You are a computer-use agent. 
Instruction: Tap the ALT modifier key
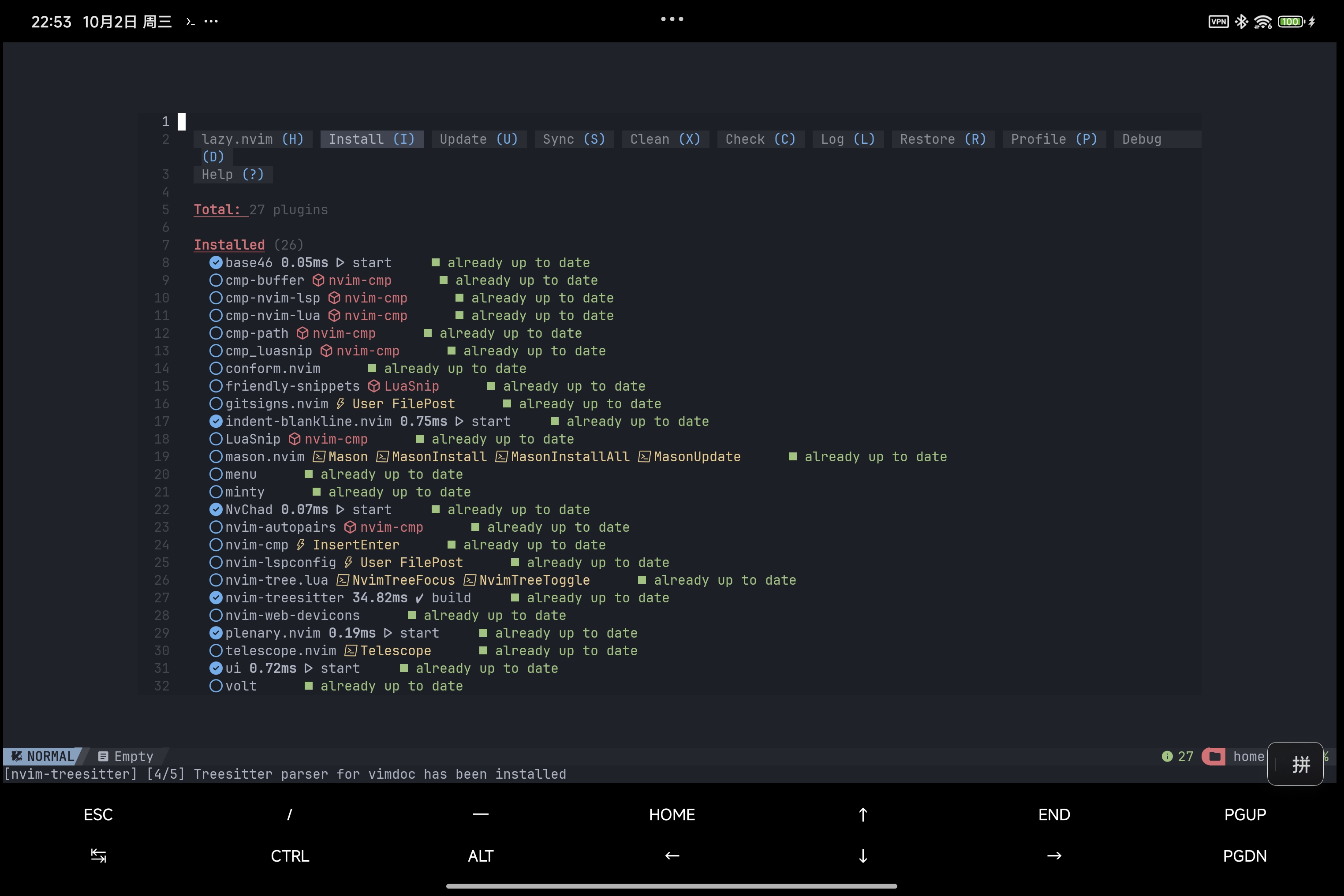point(481,856)
